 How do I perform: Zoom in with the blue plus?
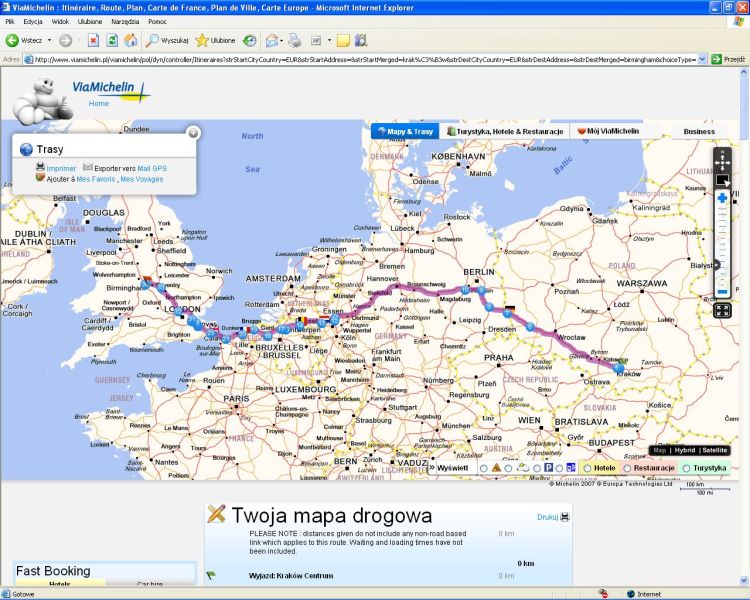pos(722,198)
